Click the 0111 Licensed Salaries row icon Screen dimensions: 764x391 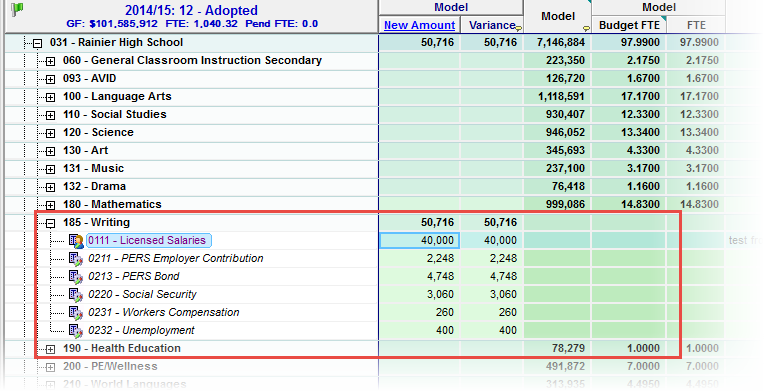tap(76, 240)
